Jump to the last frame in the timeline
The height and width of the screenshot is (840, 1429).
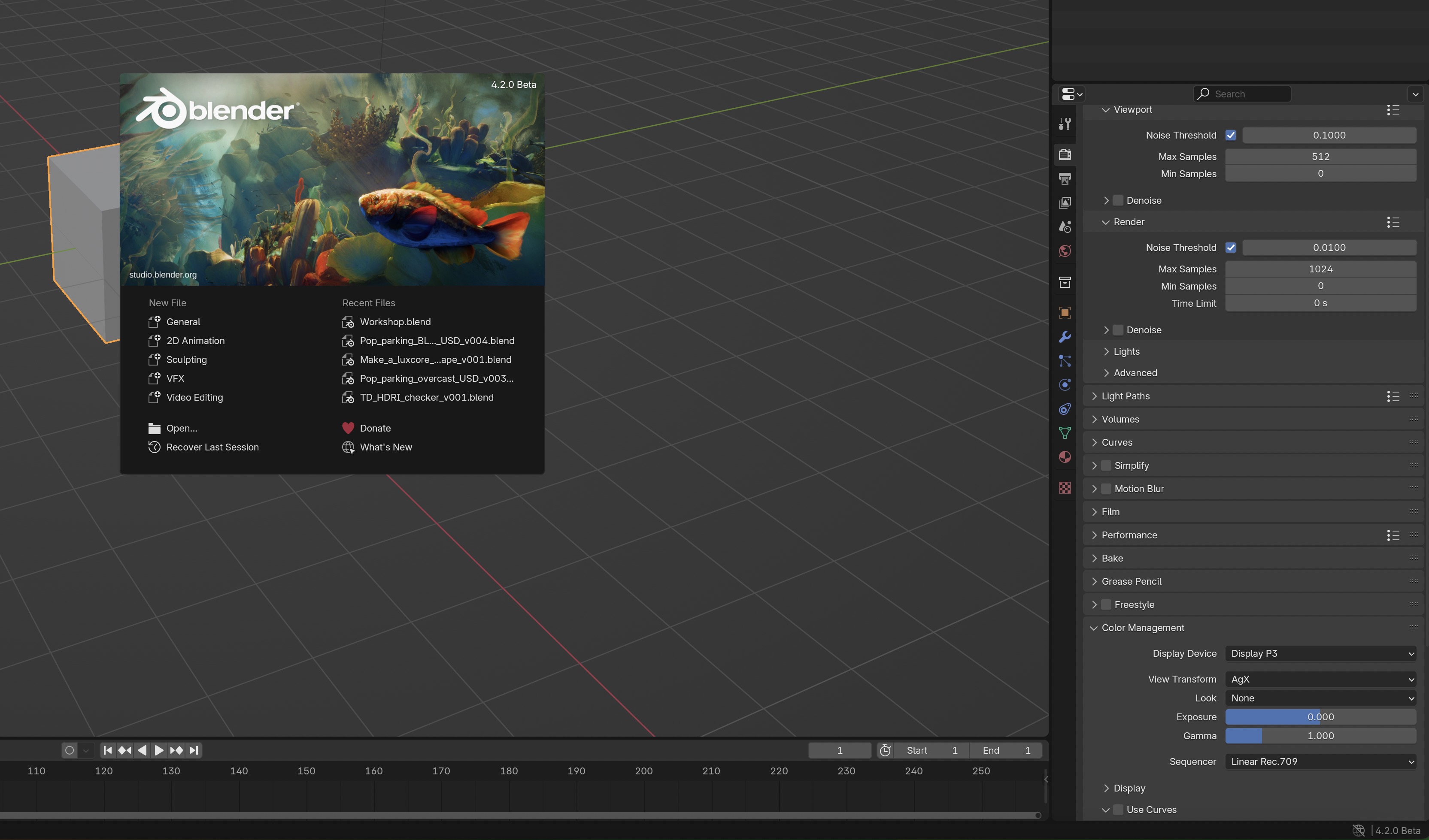click(x=194, y=750)
